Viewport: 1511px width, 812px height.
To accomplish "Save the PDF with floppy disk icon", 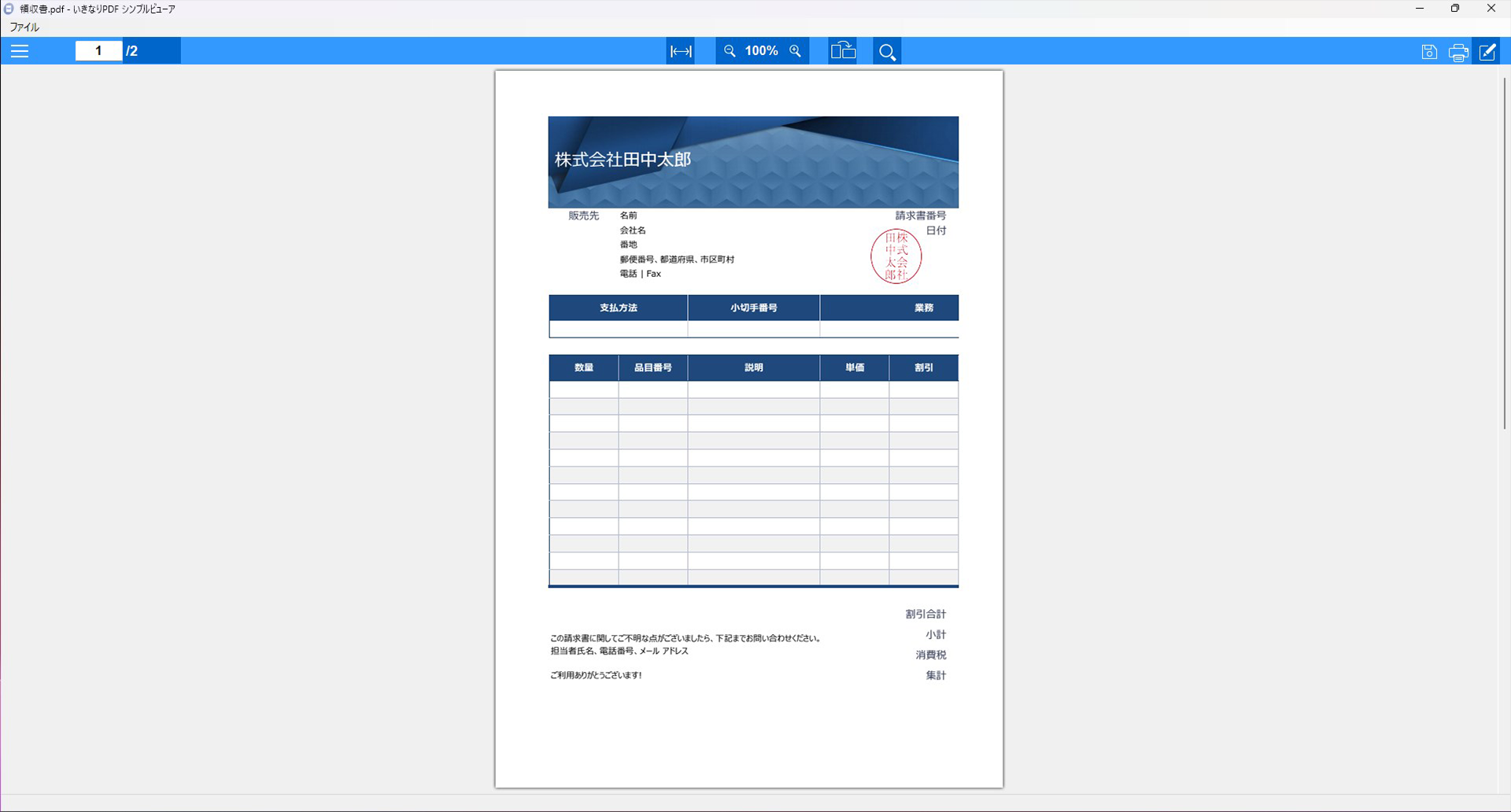I will pos(1429,52).
